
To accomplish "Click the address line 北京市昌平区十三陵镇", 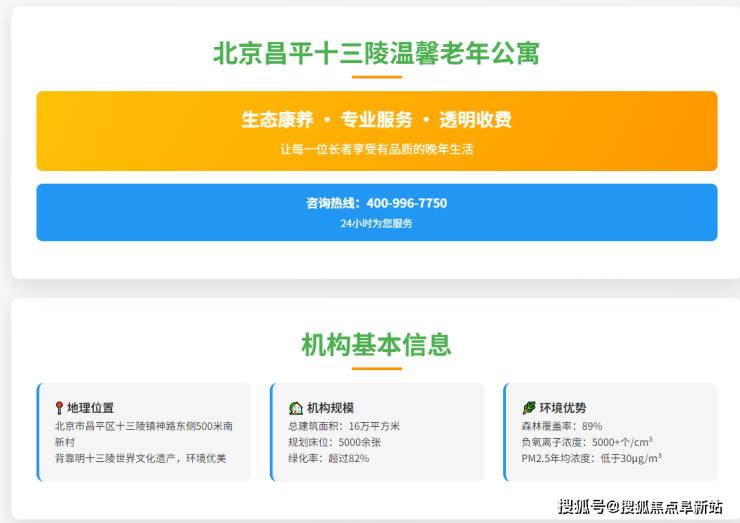I will 144,426.
